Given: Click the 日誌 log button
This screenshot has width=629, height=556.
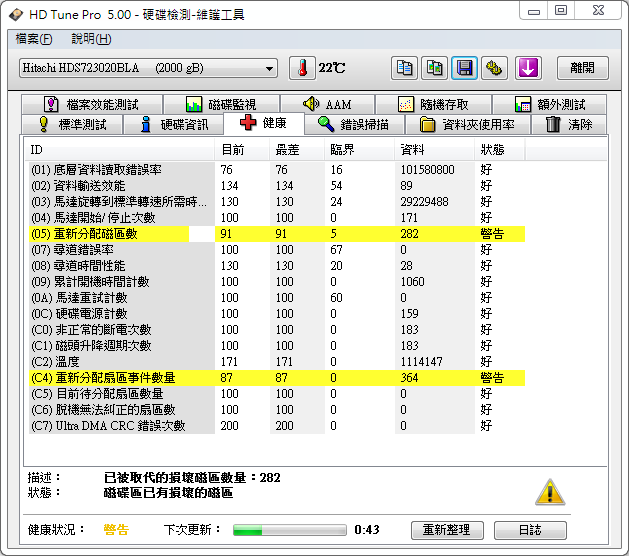Looking at the screenshot, I should click(x=530, y=530).
